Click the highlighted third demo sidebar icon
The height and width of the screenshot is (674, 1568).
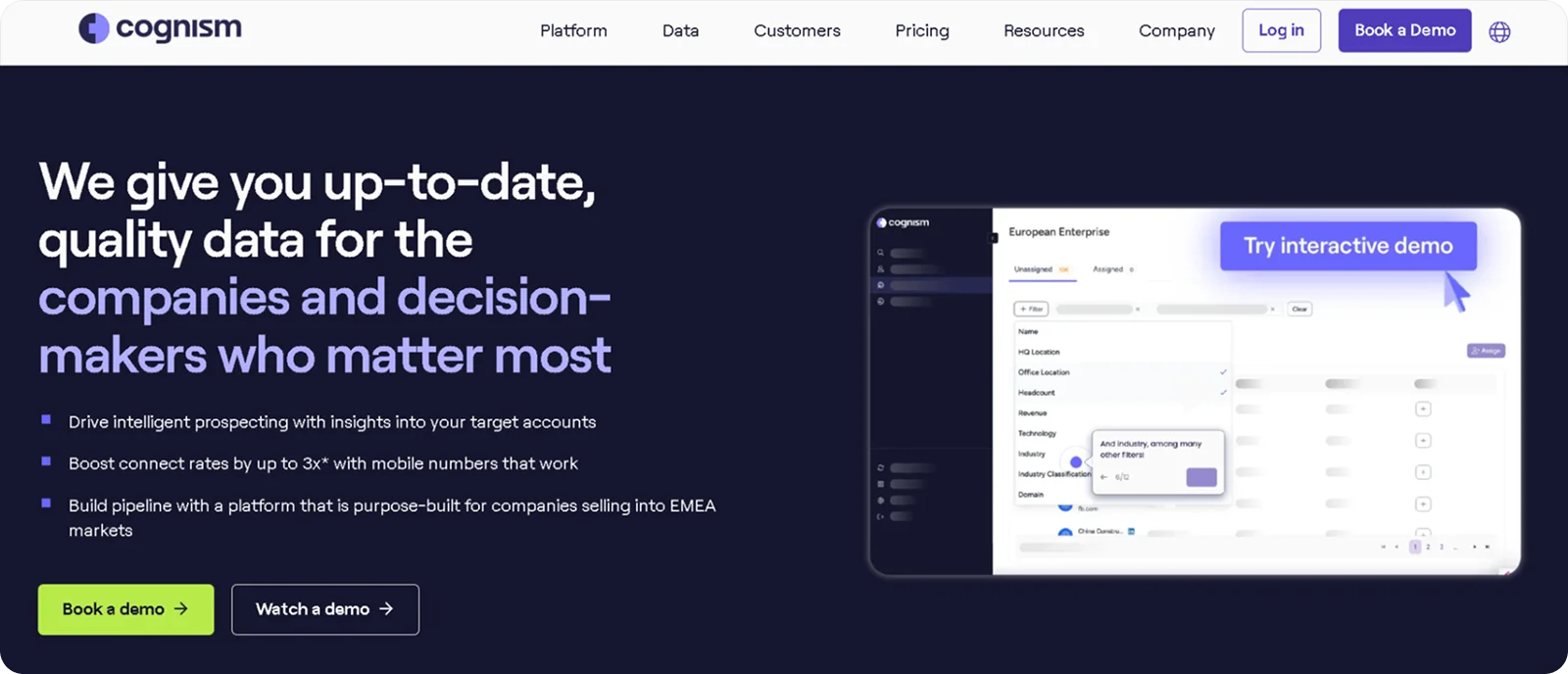pyautogui.click(x=880, y=285)
